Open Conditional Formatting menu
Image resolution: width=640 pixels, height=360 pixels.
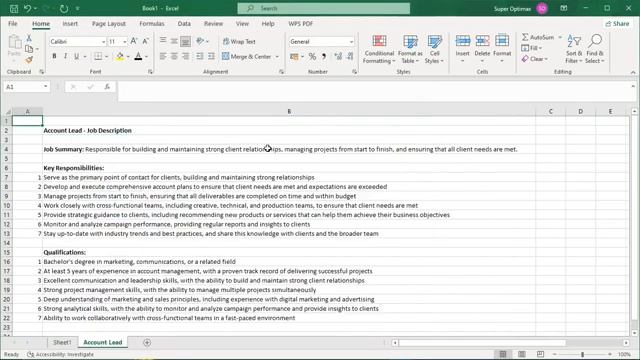(379, 49)
